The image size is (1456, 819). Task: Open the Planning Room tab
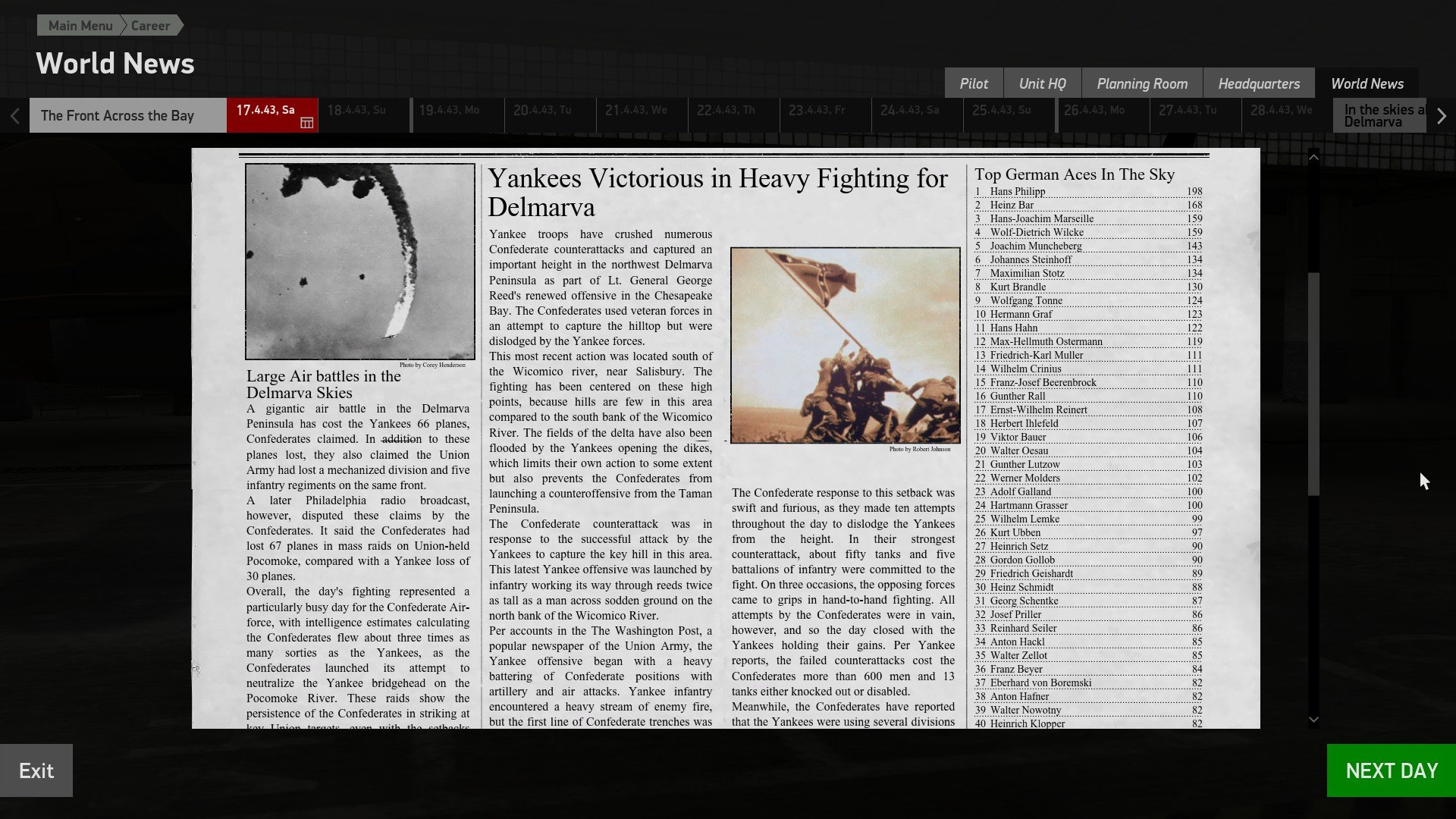tap(1141, 83)
